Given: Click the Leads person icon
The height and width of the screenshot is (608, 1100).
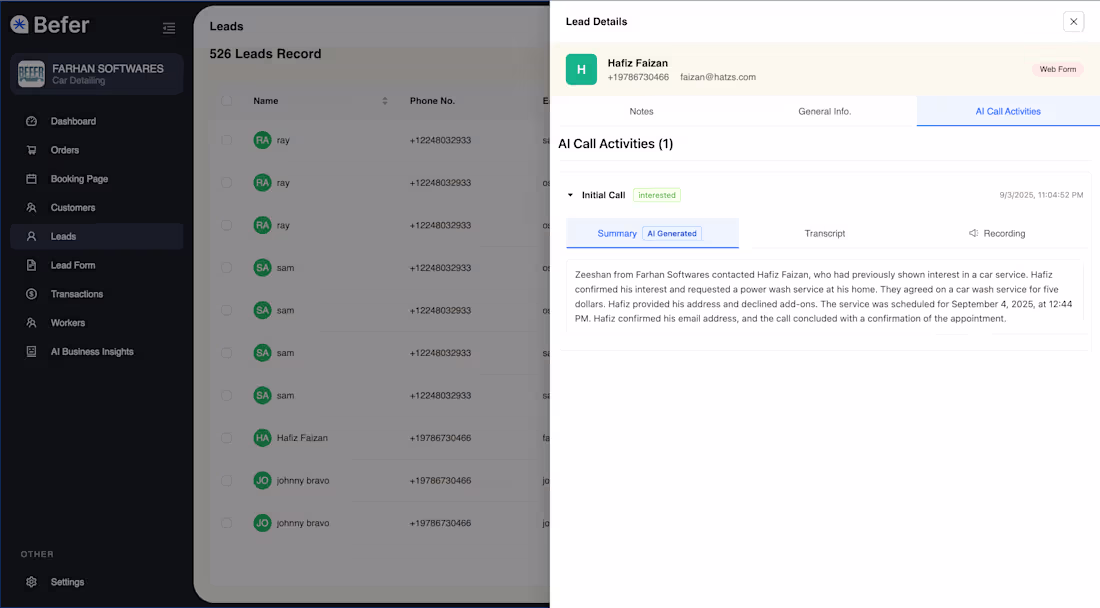Looking at the screenshot, I should click(x=32, y=236).
